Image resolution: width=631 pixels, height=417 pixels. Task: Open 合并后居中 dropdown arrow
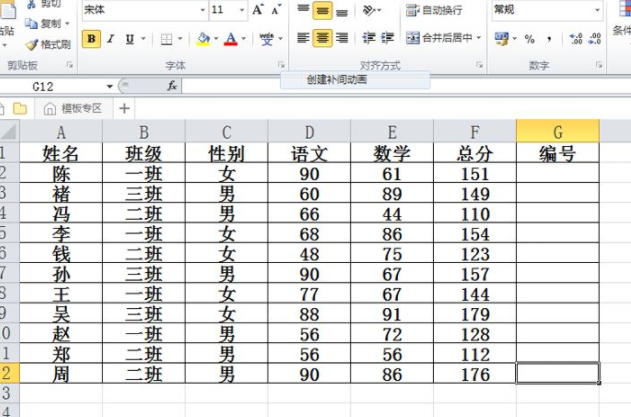[x=479, y=38]
